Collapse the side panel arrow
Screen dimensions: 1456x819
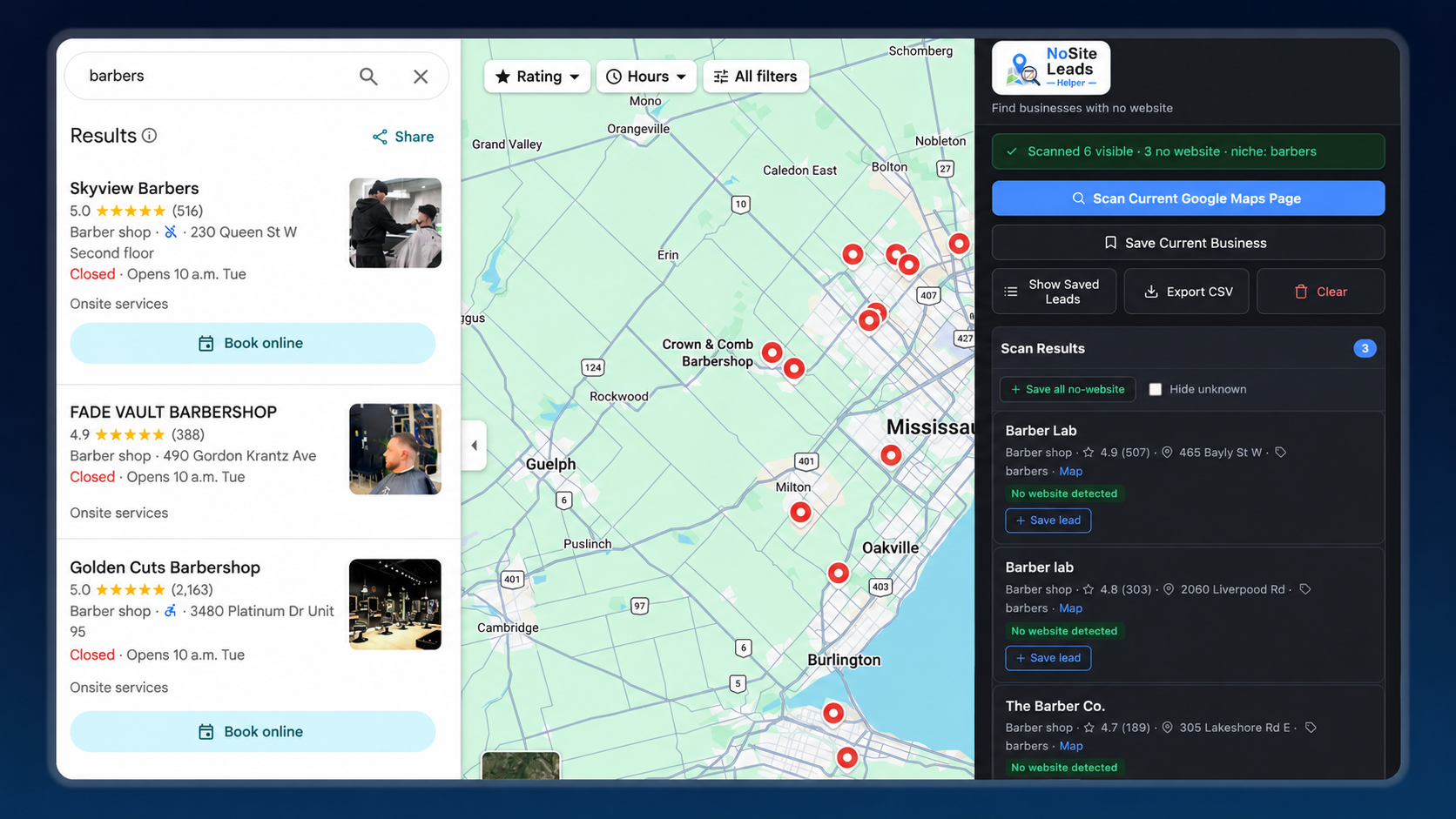tap(474, 446)
